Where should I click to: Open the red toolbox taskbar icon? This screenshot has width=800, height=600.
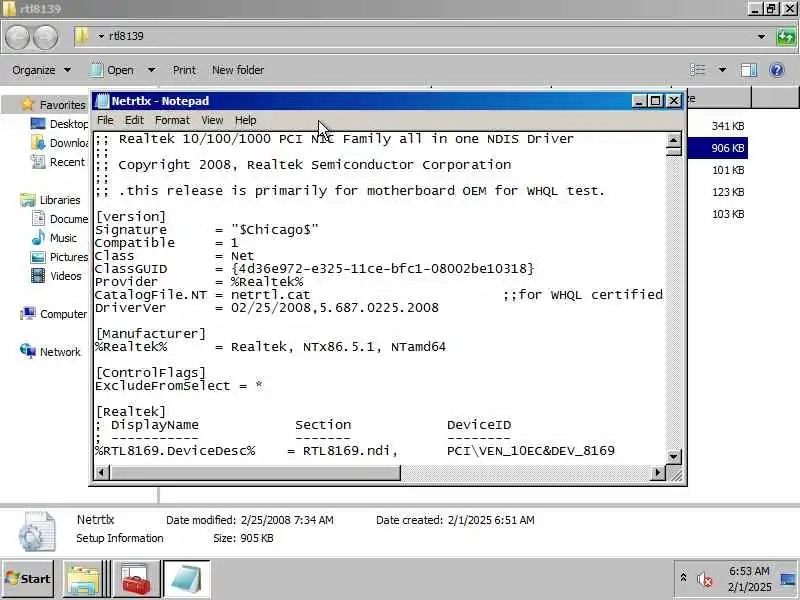pyautogui.click(x=136, y=579)
